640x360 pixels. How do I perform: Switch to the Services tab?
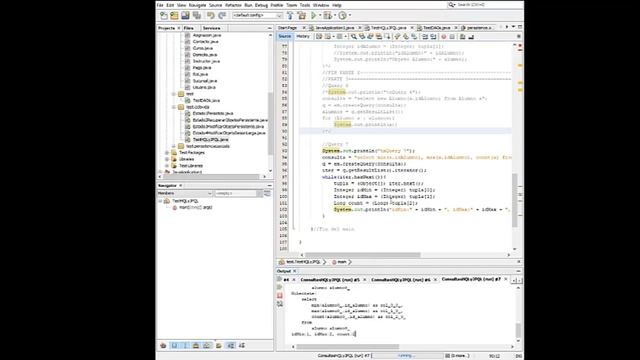(x=211, y=28)
